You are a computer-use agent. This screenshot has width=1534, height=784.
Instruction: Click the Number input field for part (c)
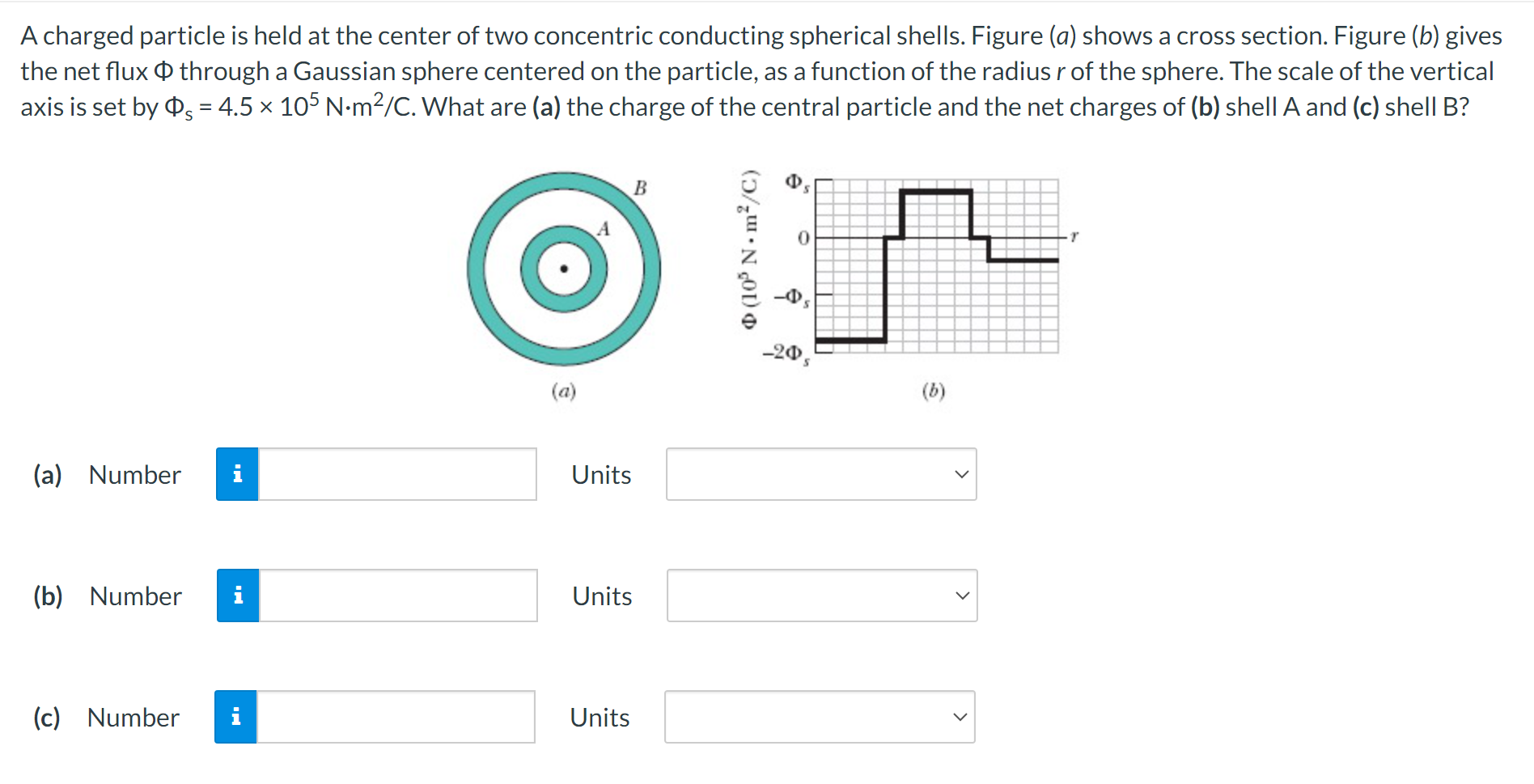[x=395, y=717]
